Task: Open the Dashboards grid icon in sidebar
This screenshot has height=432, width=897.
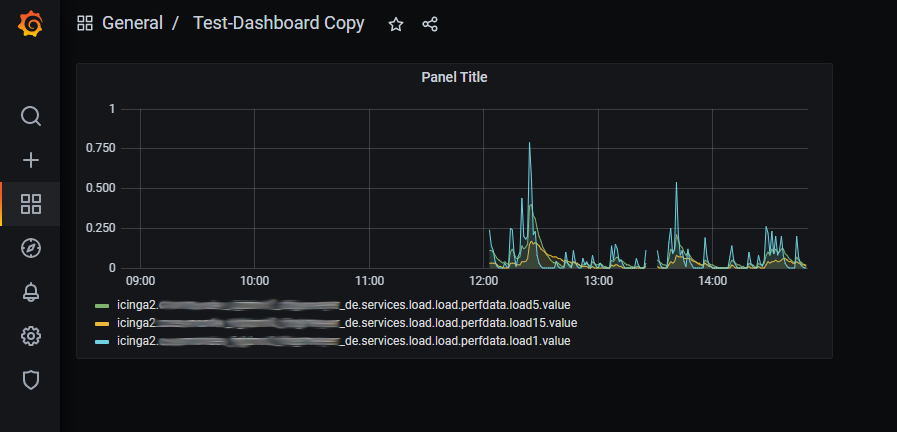Action: 31,204
